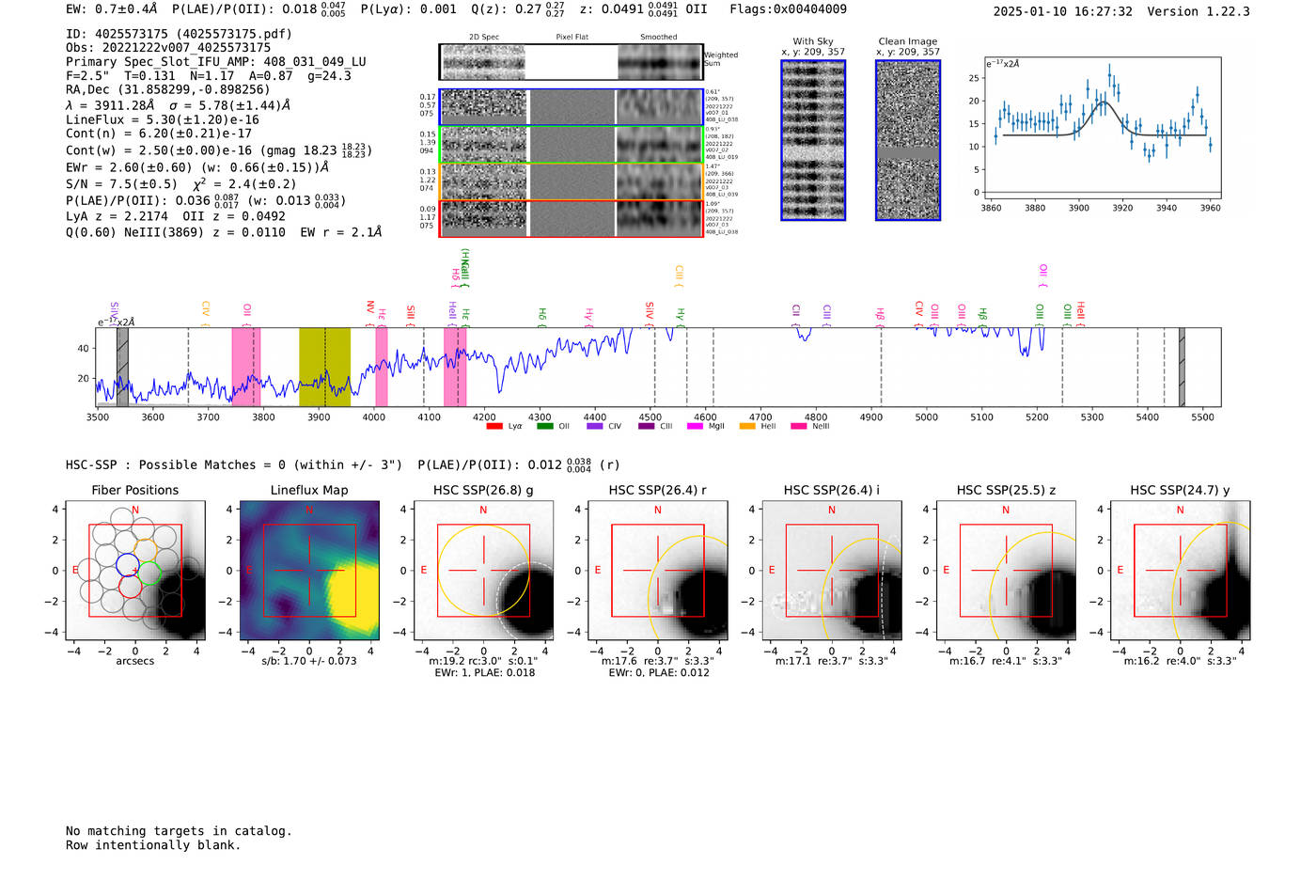Viewport: 1316px width, 896px height.
Task: Click the OII green legend swatch
Action: (x=545, y=427)
